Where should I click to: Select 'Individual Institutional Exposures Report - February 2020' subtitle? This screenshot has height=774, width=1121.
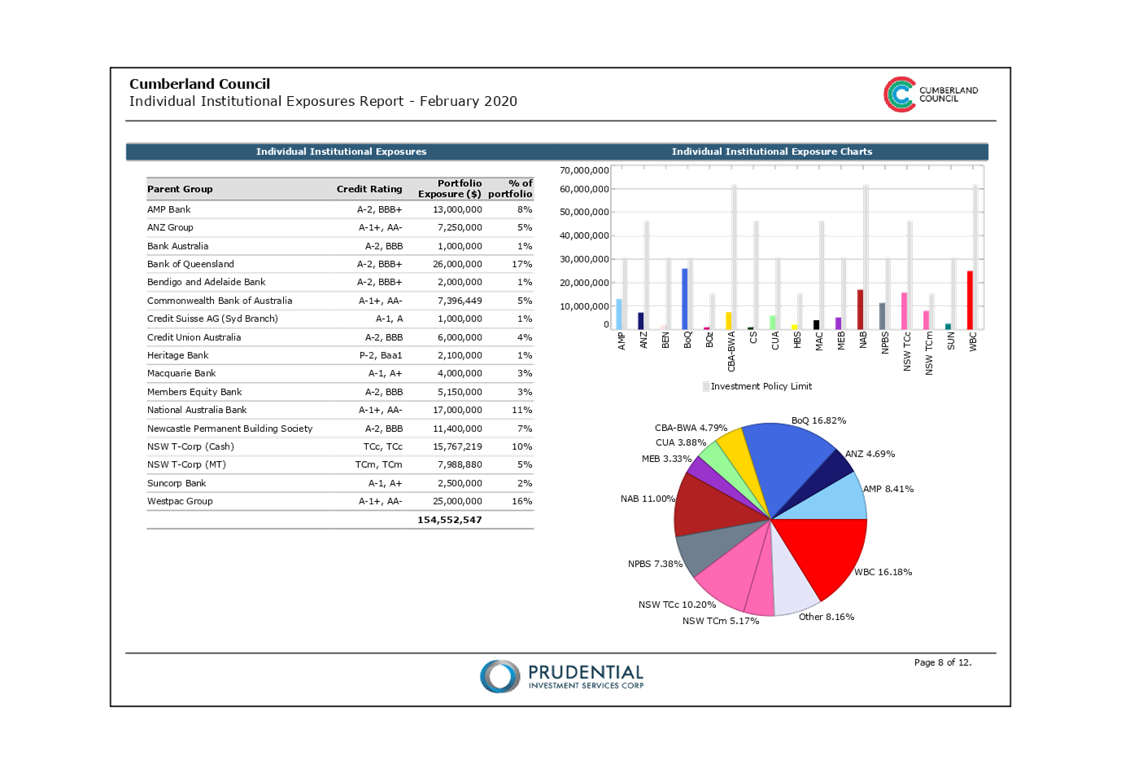322,101
